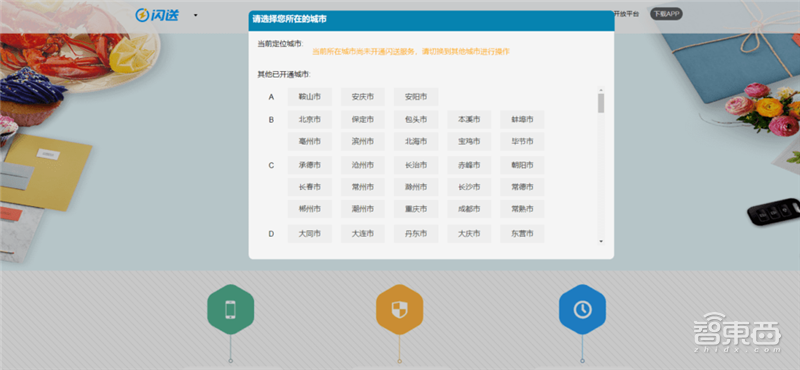Choose 滁州市 from the city list
This screenshot has height=370, width=800.
[416, 187]
